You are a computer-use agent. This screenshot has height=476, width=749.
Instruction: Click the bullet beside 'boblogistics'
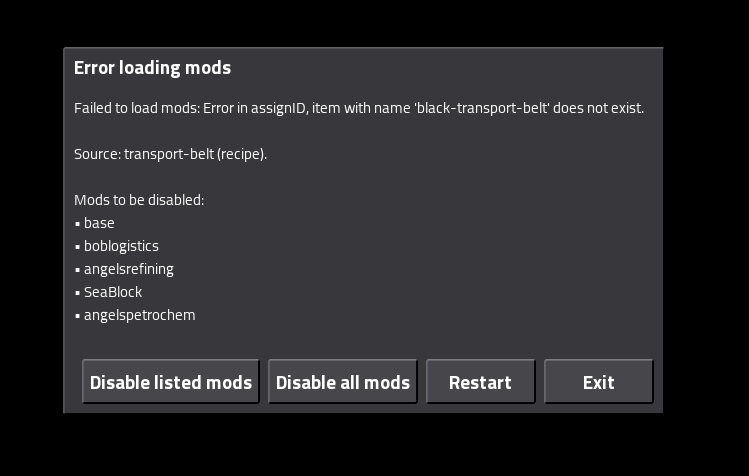[x=77, y=247]
